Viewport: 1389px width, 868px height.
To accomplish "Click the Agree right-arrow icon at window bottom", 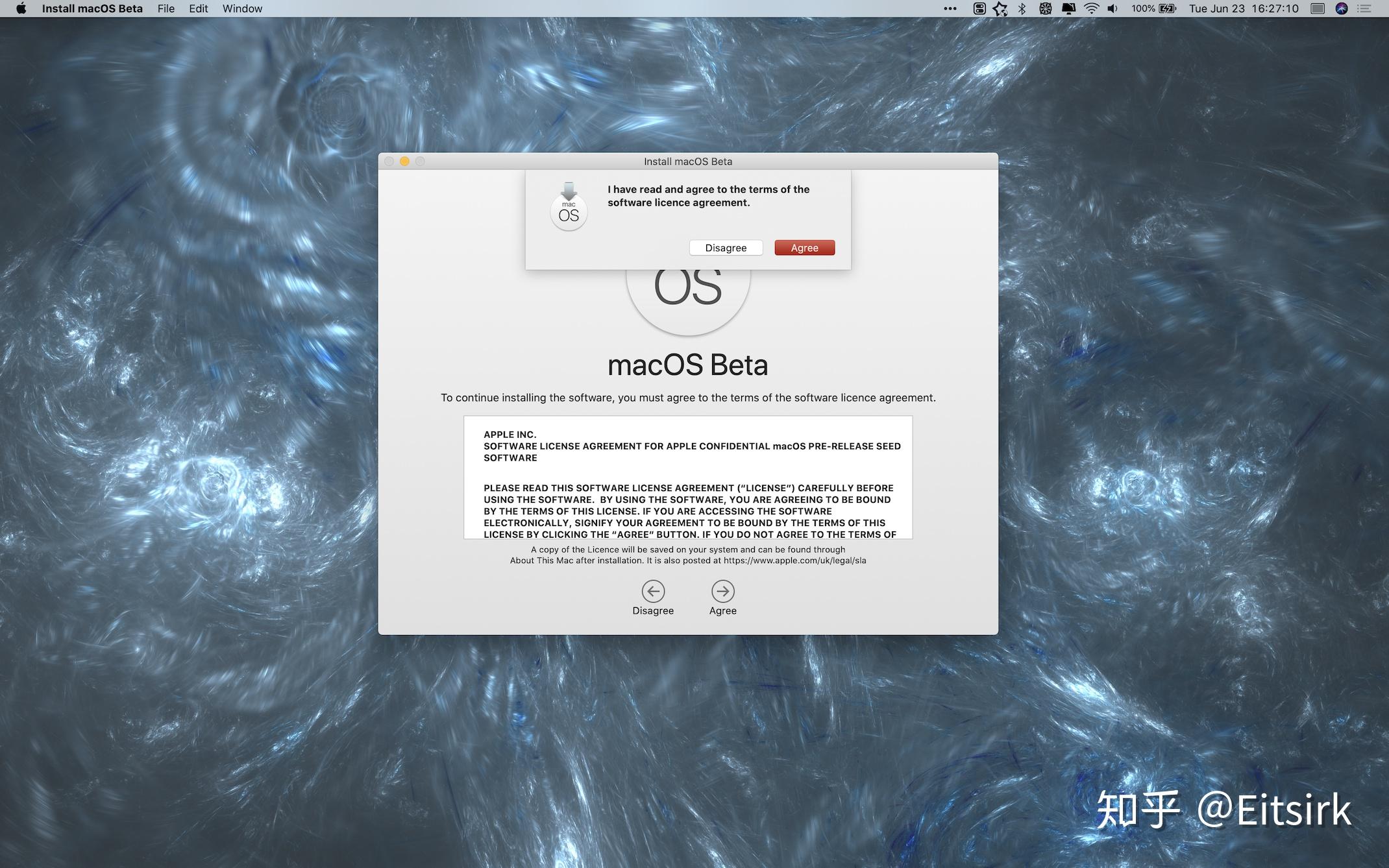I will (x=722, y=591).
